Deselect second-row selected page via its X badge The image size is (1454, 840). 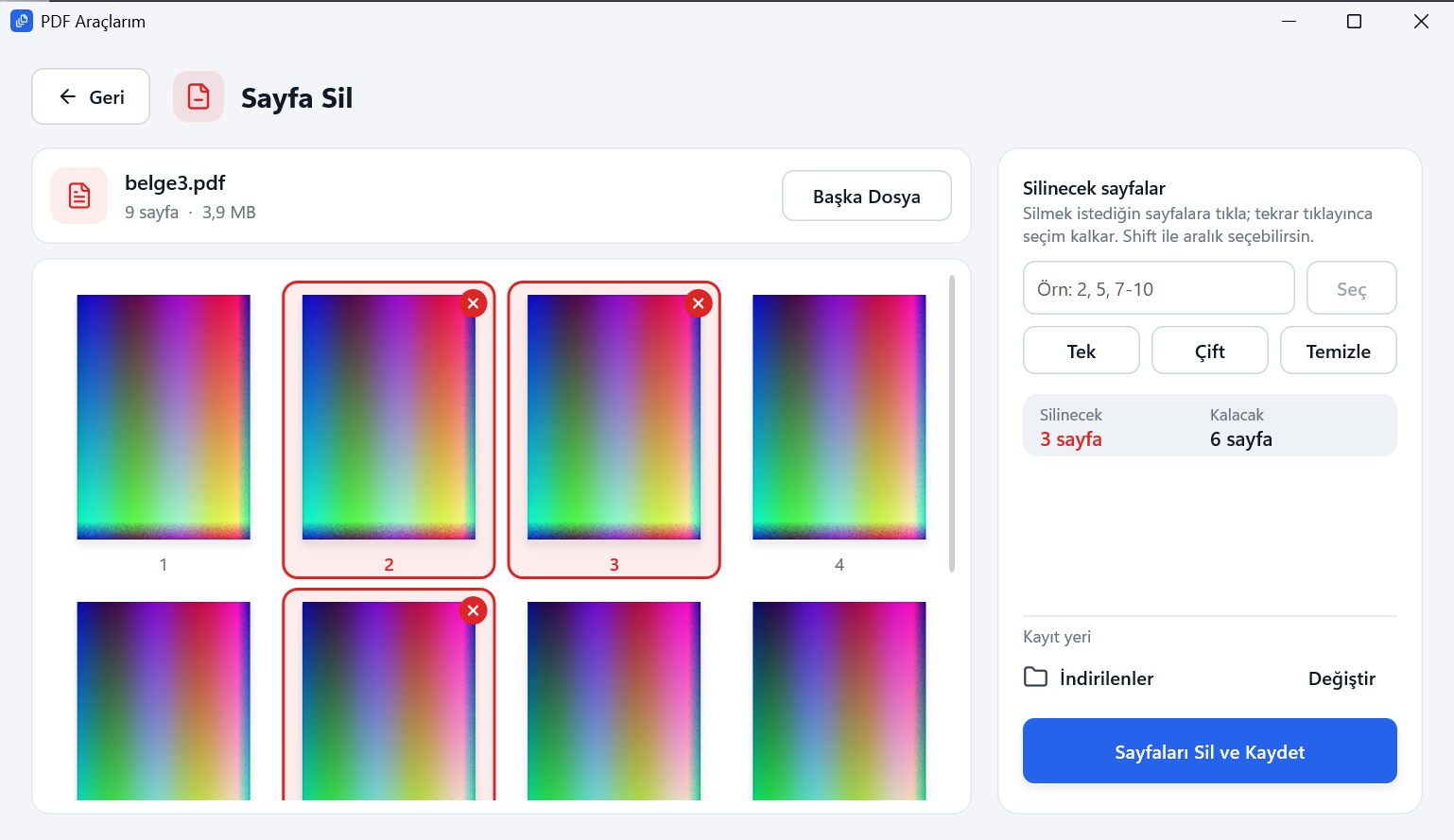coord(474,610)
